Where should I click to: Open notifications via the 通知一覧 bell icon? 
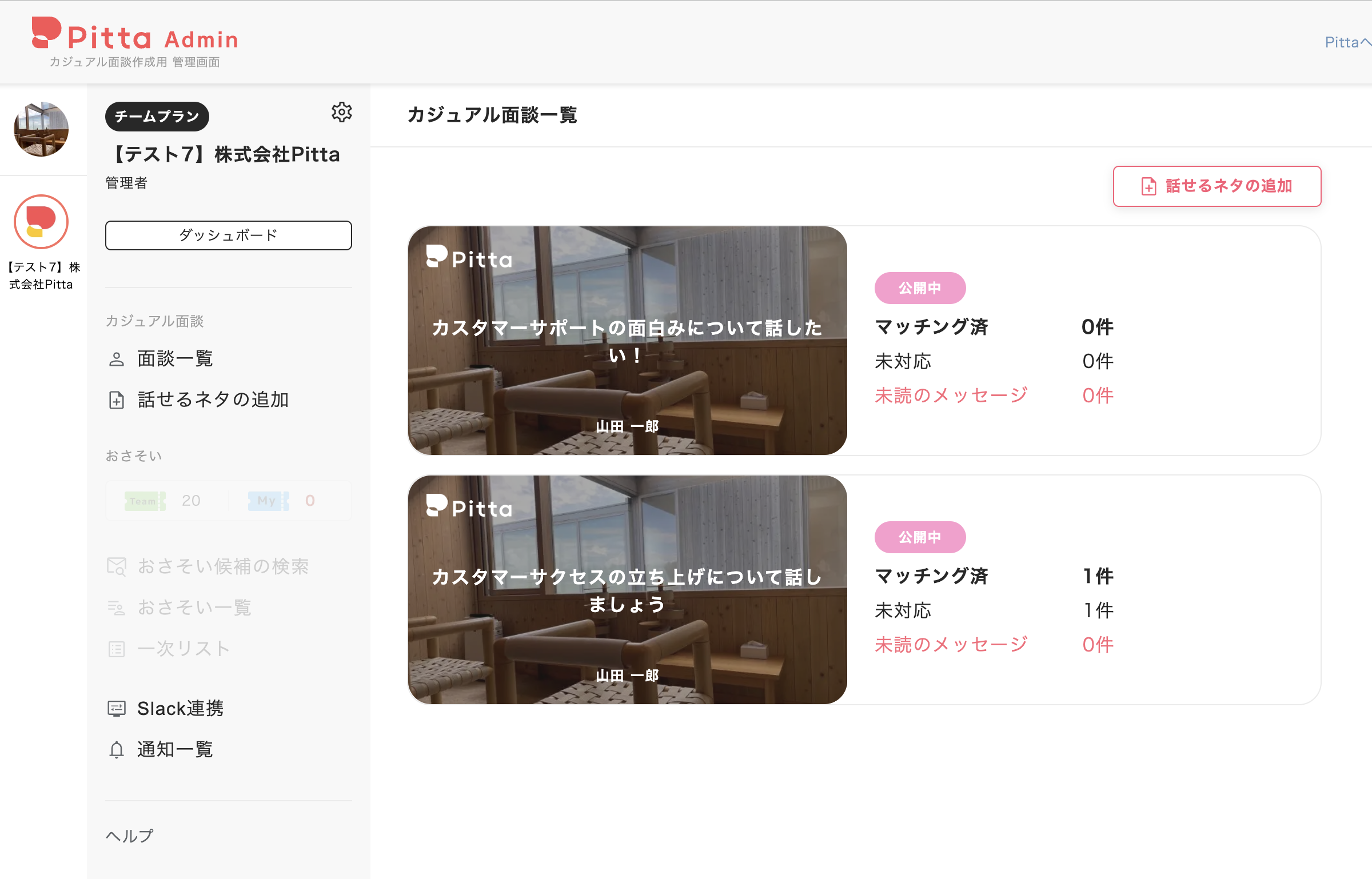pos(117,749)
